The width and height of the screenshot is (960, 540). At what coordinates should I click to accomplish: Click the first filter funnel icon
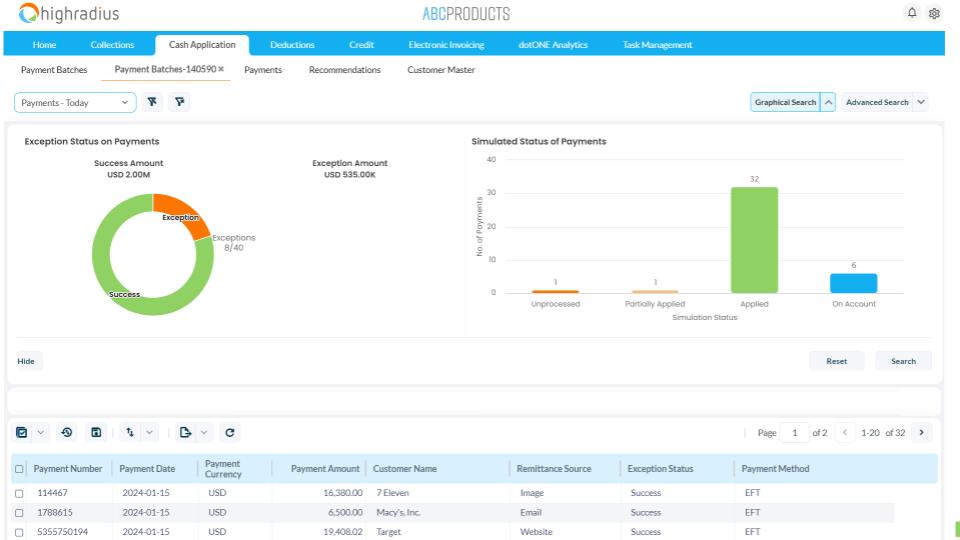point(152,102)
